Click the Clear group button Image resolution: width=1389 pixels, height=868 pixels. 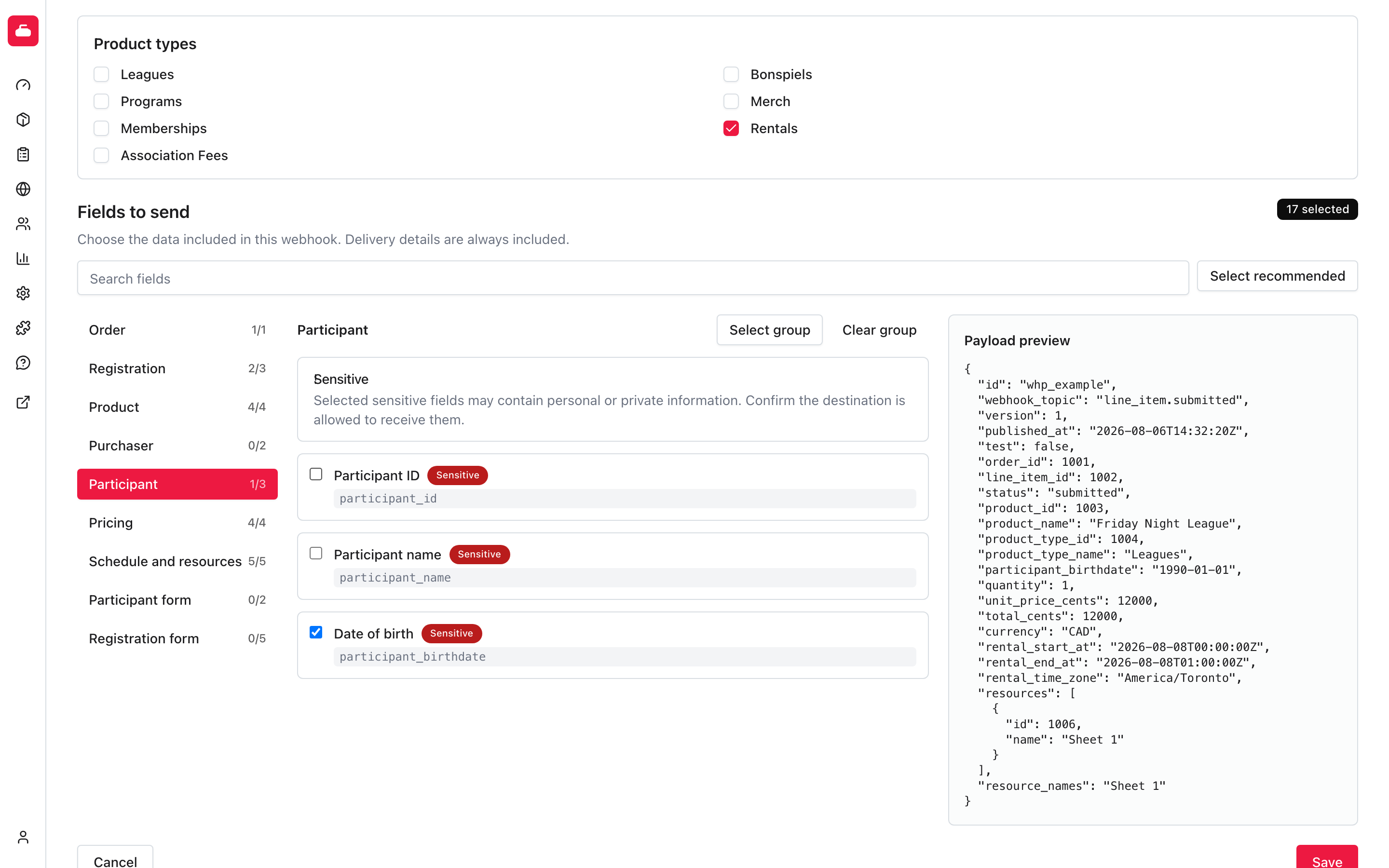(x=879, y=330)
